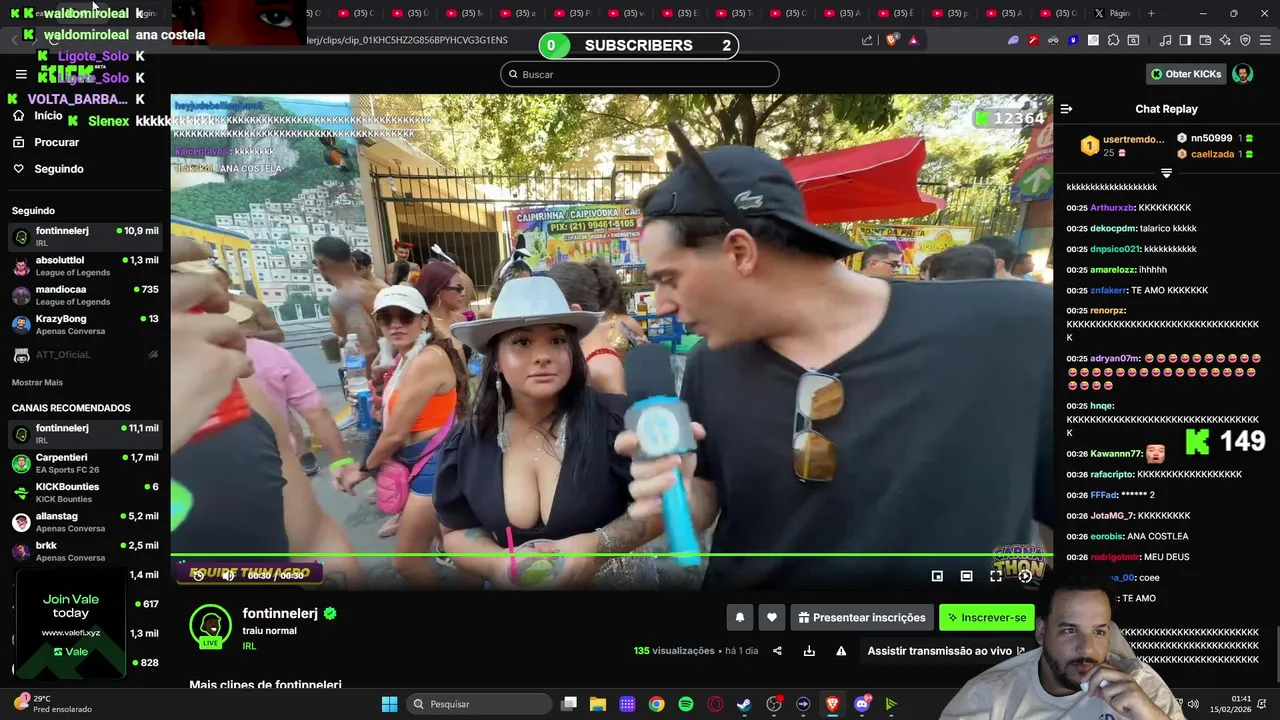This screenshot has height=720, width=1280.
Task: Open File Explorer from the taskbar
Action: tap(598, 704)
